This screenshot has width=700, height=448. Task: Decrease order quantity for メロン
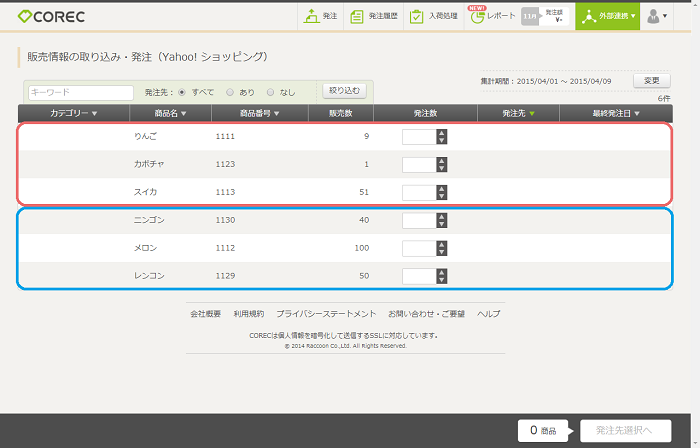(442, 252)
